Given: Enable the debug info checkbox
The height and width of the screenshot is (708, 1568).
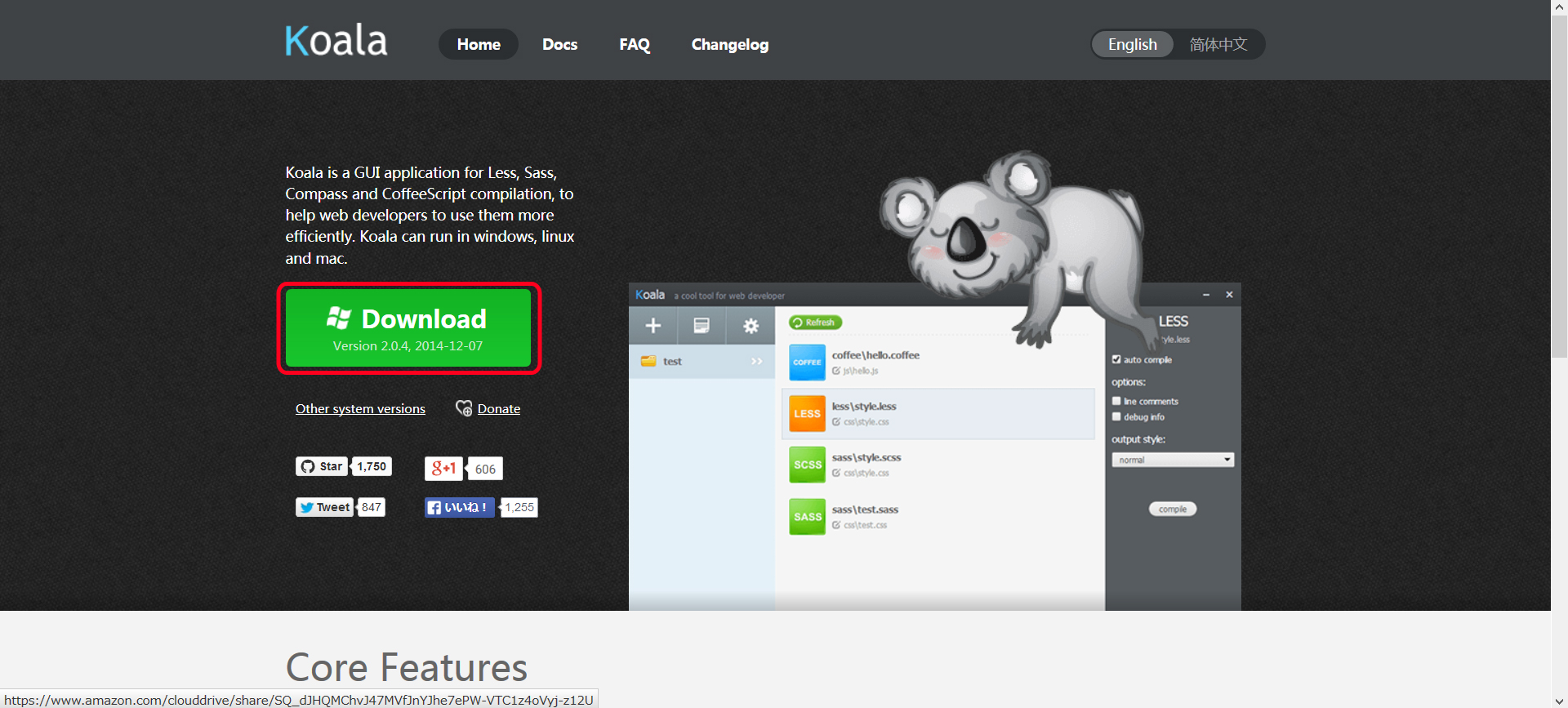Looking at the screenshot, I should pos(1116,416).
